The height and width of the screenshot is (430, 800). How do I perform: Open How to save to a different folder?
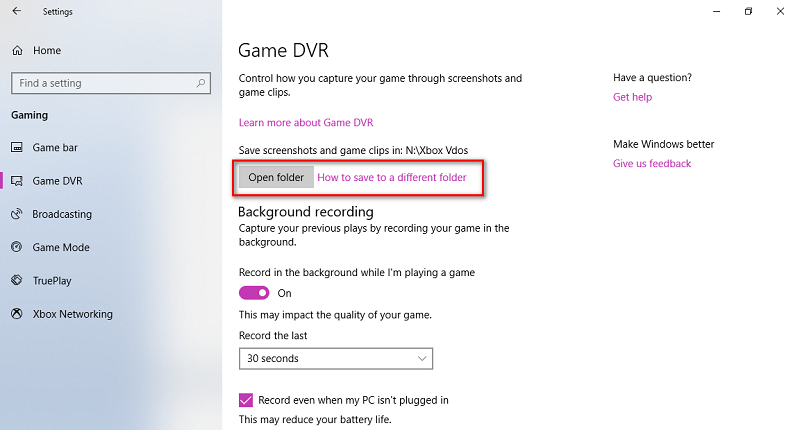392,177
